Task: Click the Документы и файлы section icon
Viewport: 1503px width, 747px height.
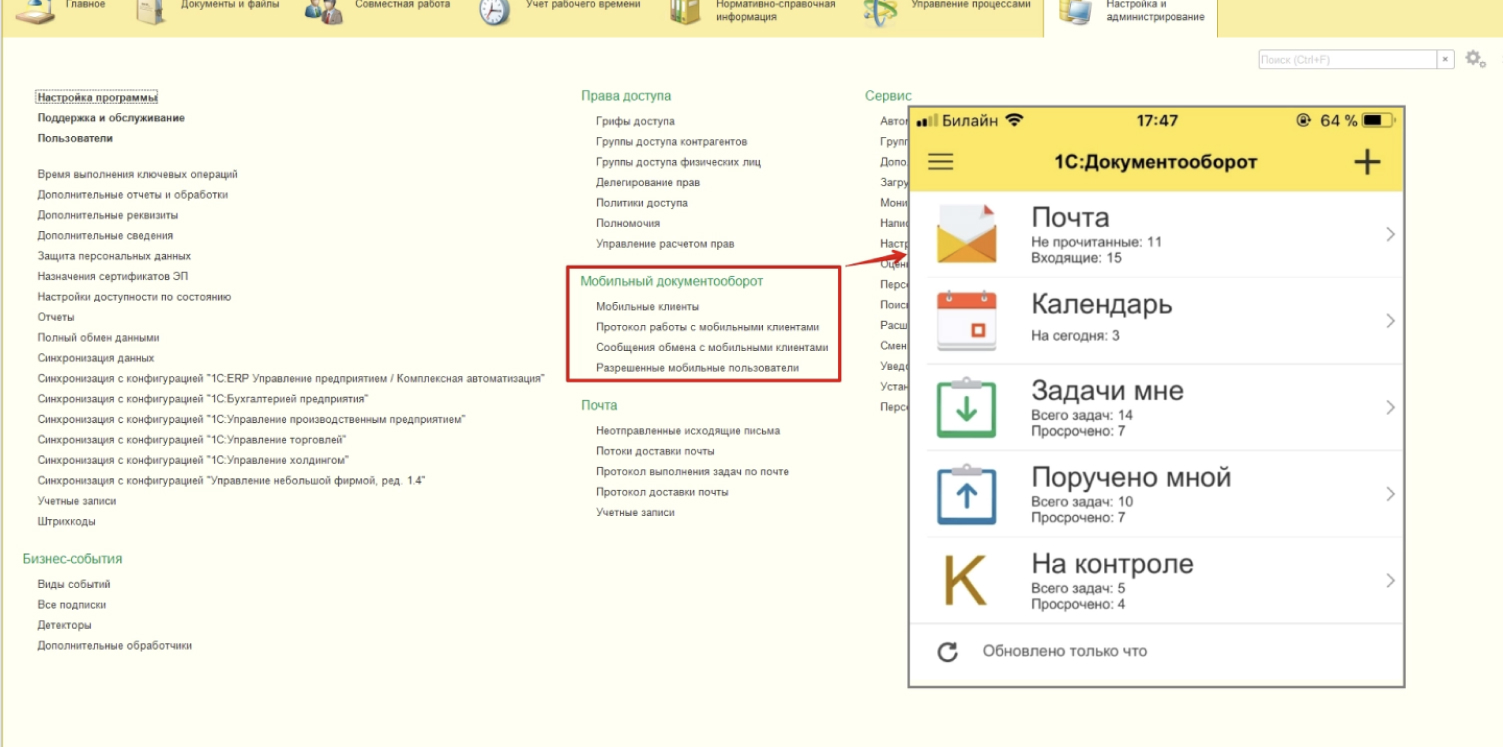Action: click(x=152, y=11)
